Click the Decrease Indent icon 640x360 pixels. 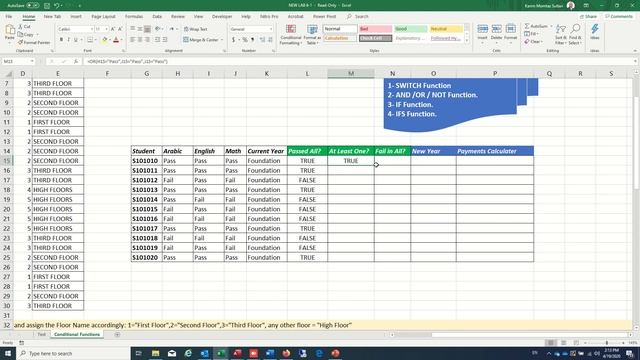158,40
